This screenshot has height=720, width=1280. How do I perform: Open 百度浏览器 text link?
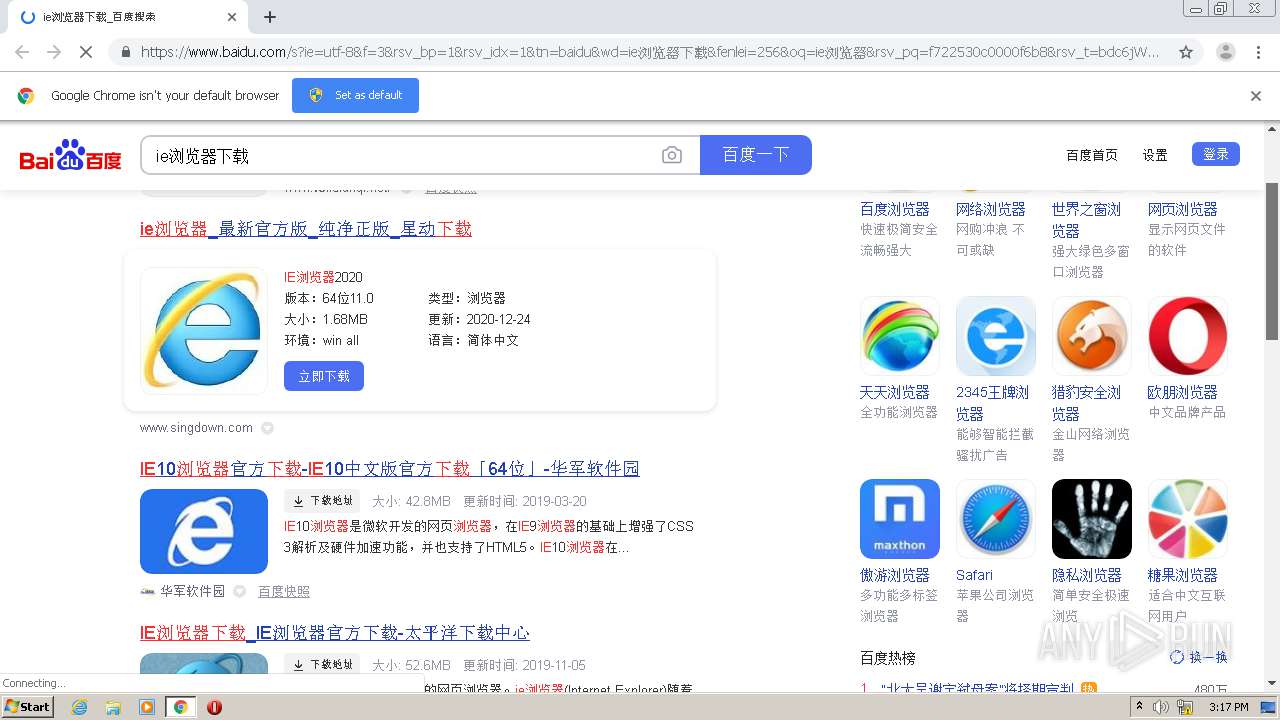(x=895, y=209)
